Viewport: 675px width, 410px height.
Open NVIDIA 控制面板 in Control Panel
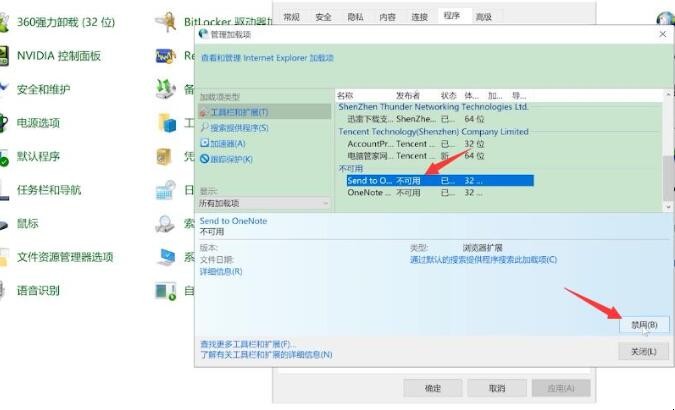tap(59, 56)
